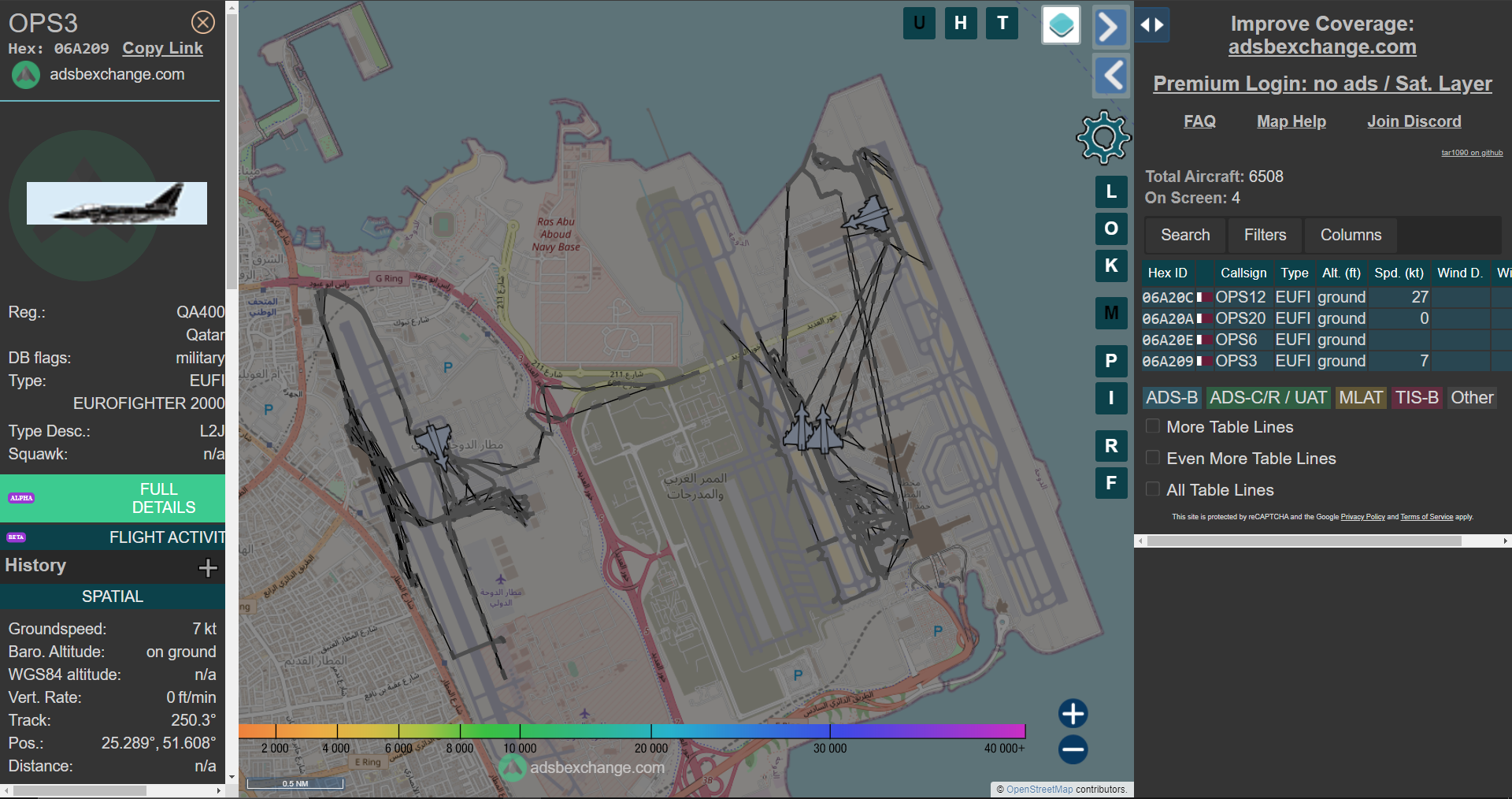1512x799 pixels.
Task: Sort table by Hex ID column
Action: (1167, 273)
